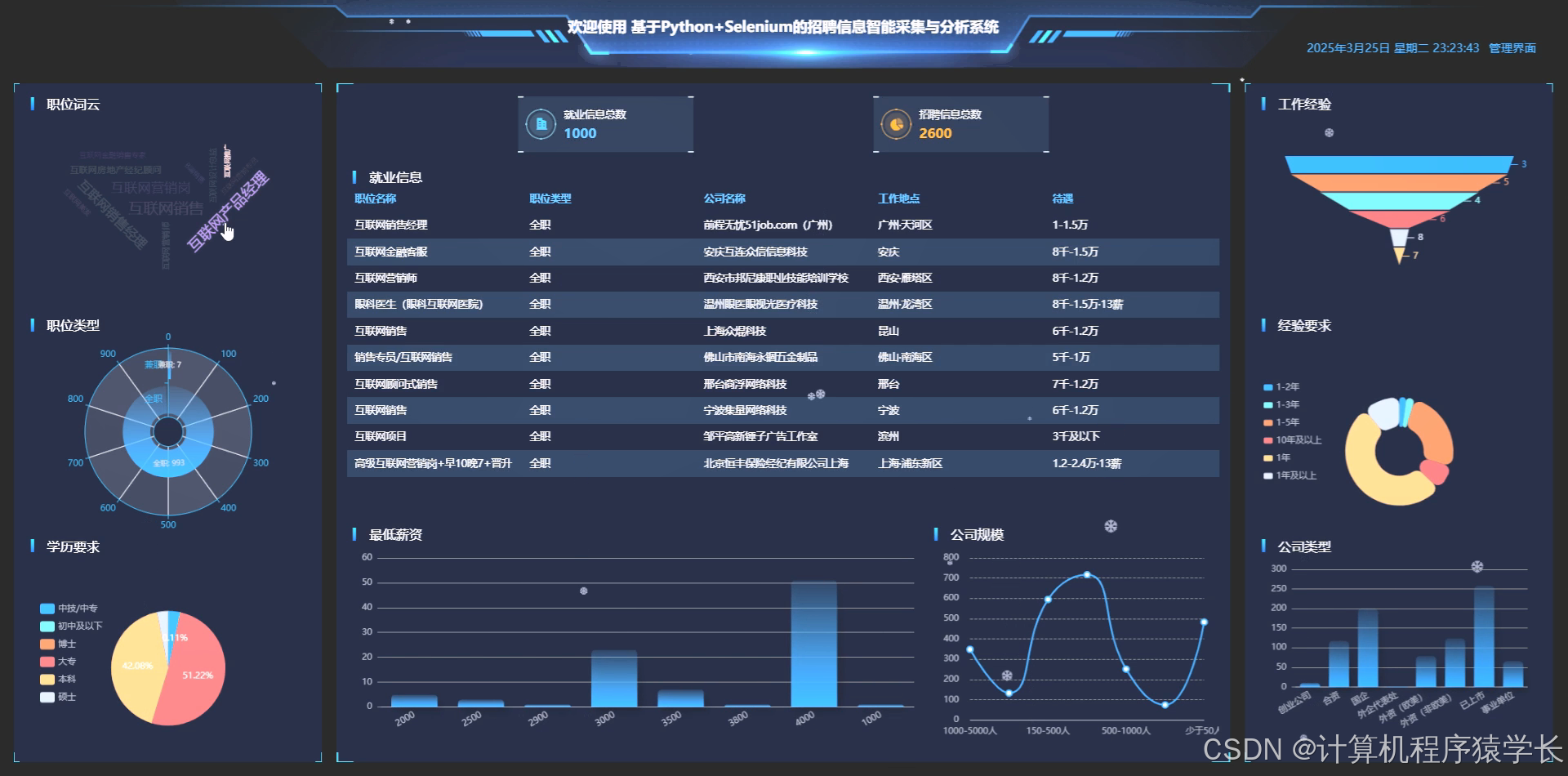Open the 管理界面 link
This screenshot has width=1568, height=776.
[x=1512, y=48]
